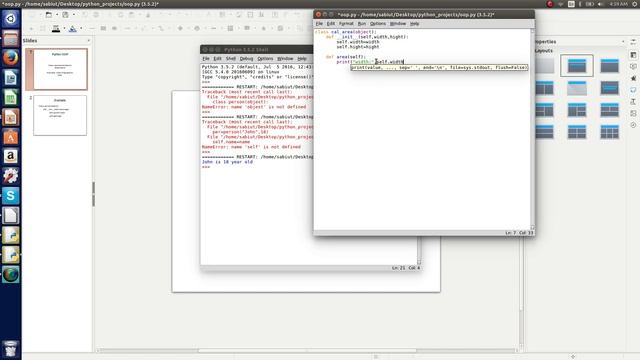The image size is (640, 360).
Task: Click the network indicator in top panel
Action: click(x=560, y=4)
